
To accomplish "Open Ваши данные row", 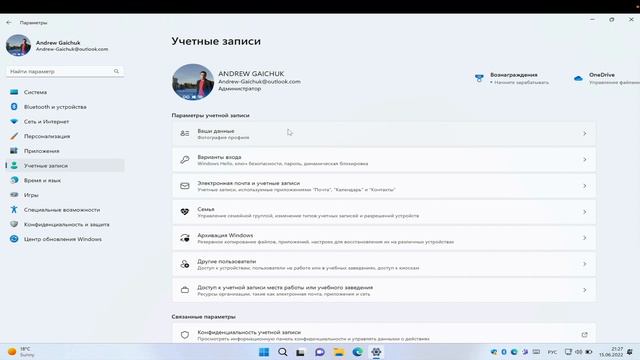I will 384,134.
